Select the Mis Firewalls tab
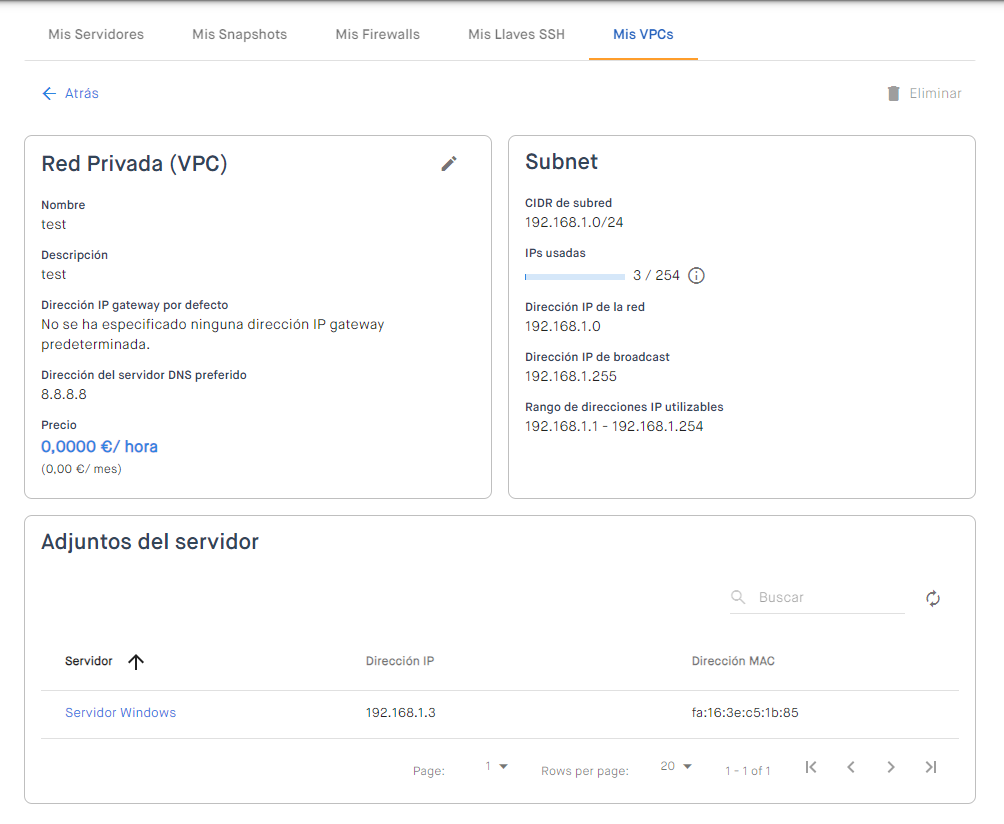Viewport: 1004px width, 824px height. pyautogui.click(x=378, y=34)
